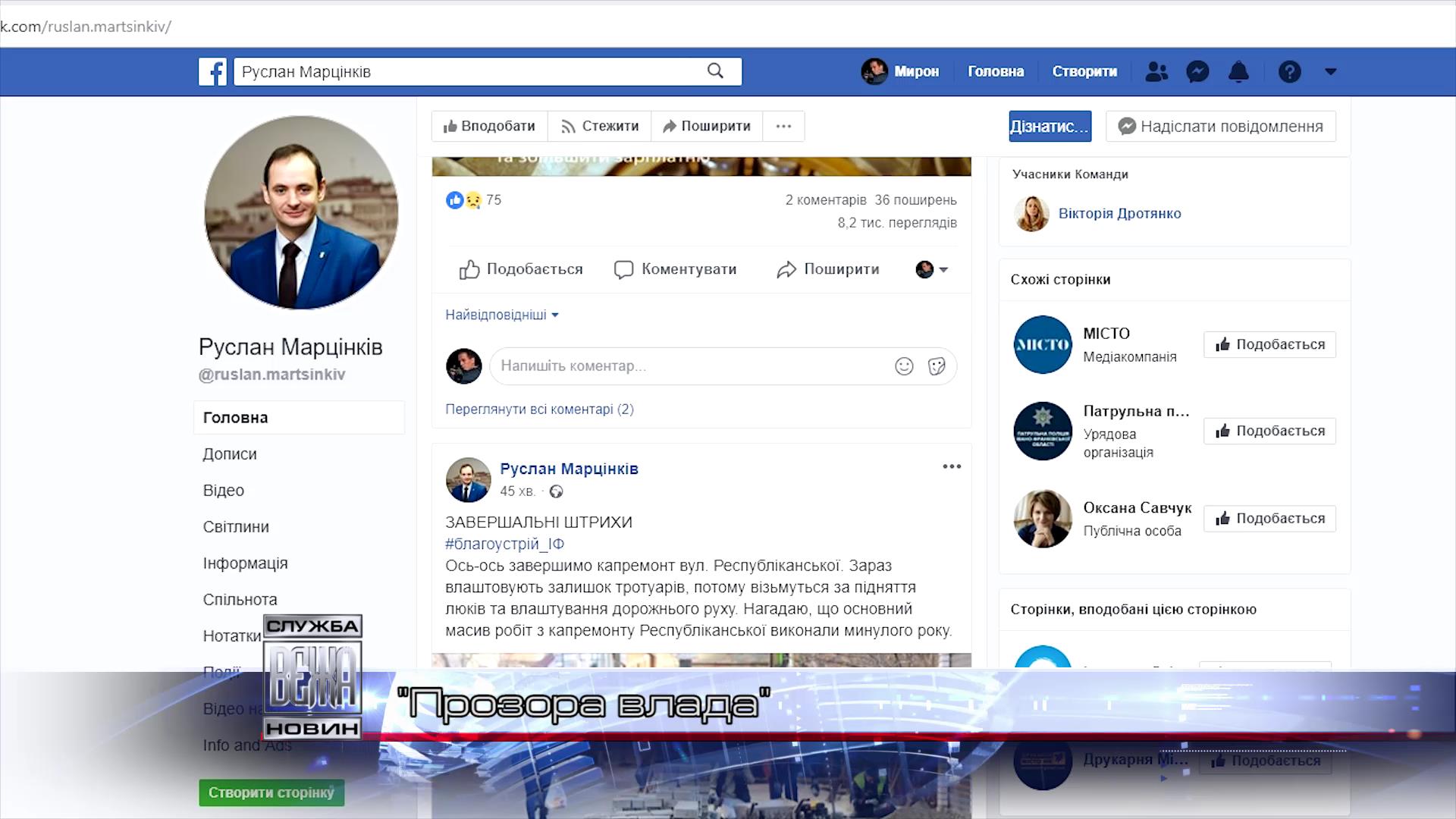Open the notifications bell icon
The height and width of the screenshot is (819, 1456).
point(1238,71)
